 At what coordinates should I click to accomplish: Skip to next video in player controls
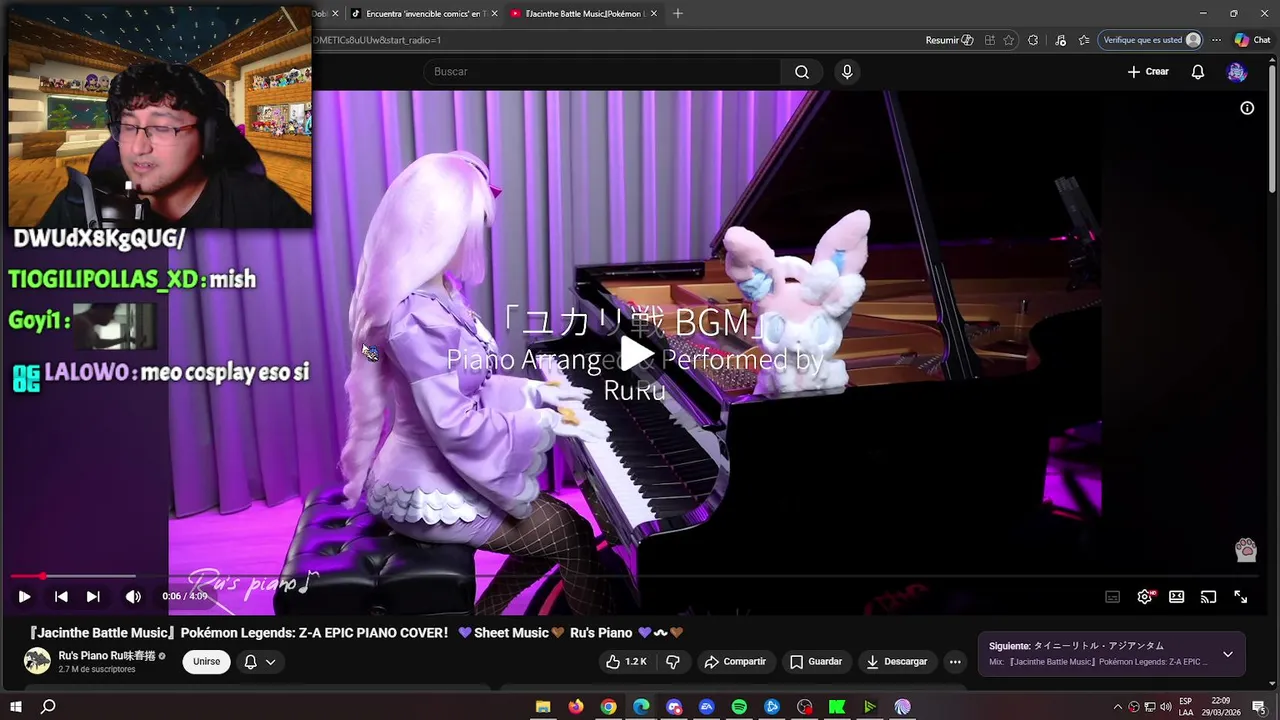(93, 597)
